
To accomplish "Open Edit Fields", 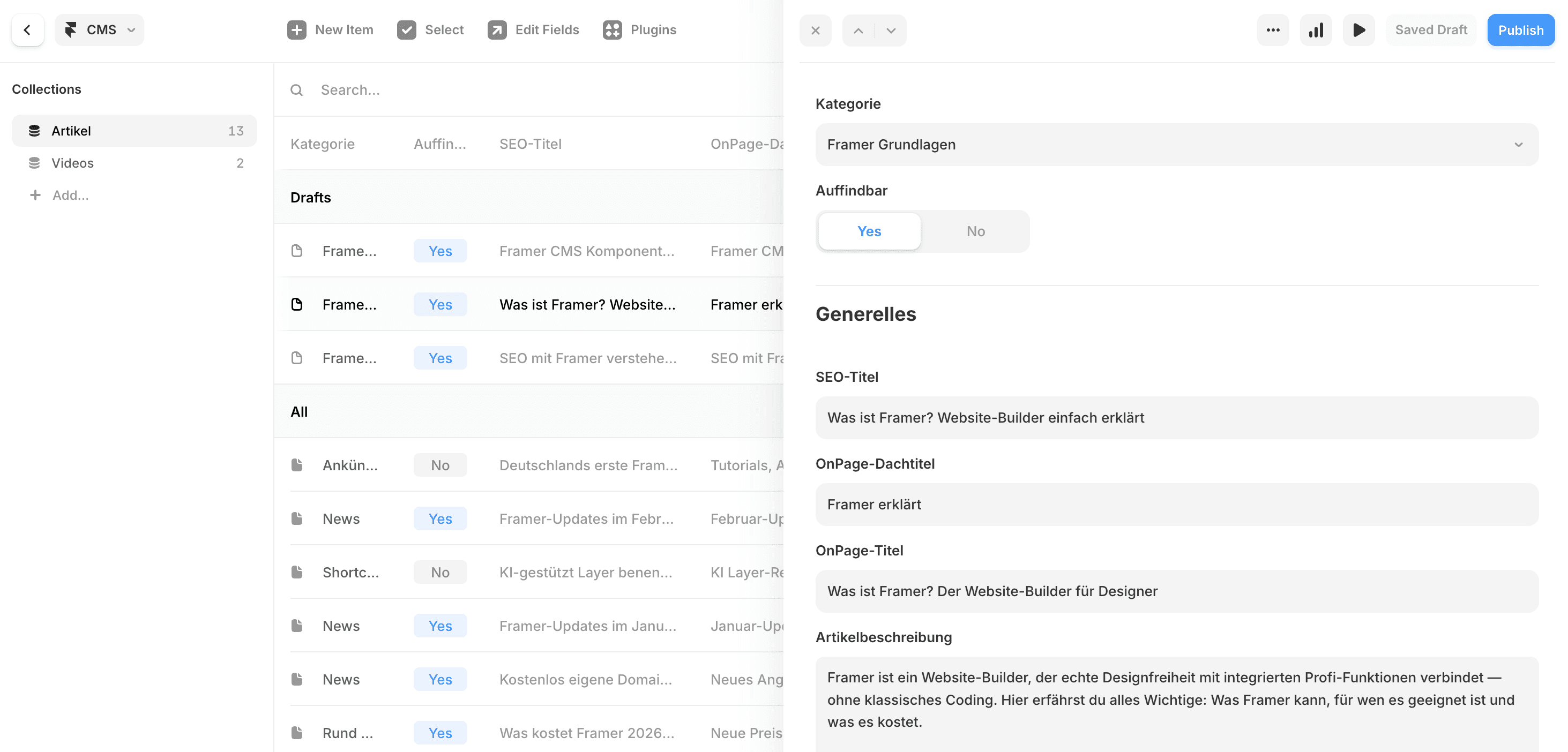I will 533,29.
